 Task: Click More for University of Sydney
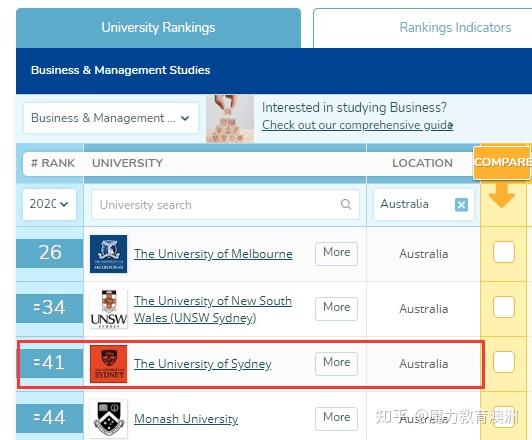coord(336,363)
